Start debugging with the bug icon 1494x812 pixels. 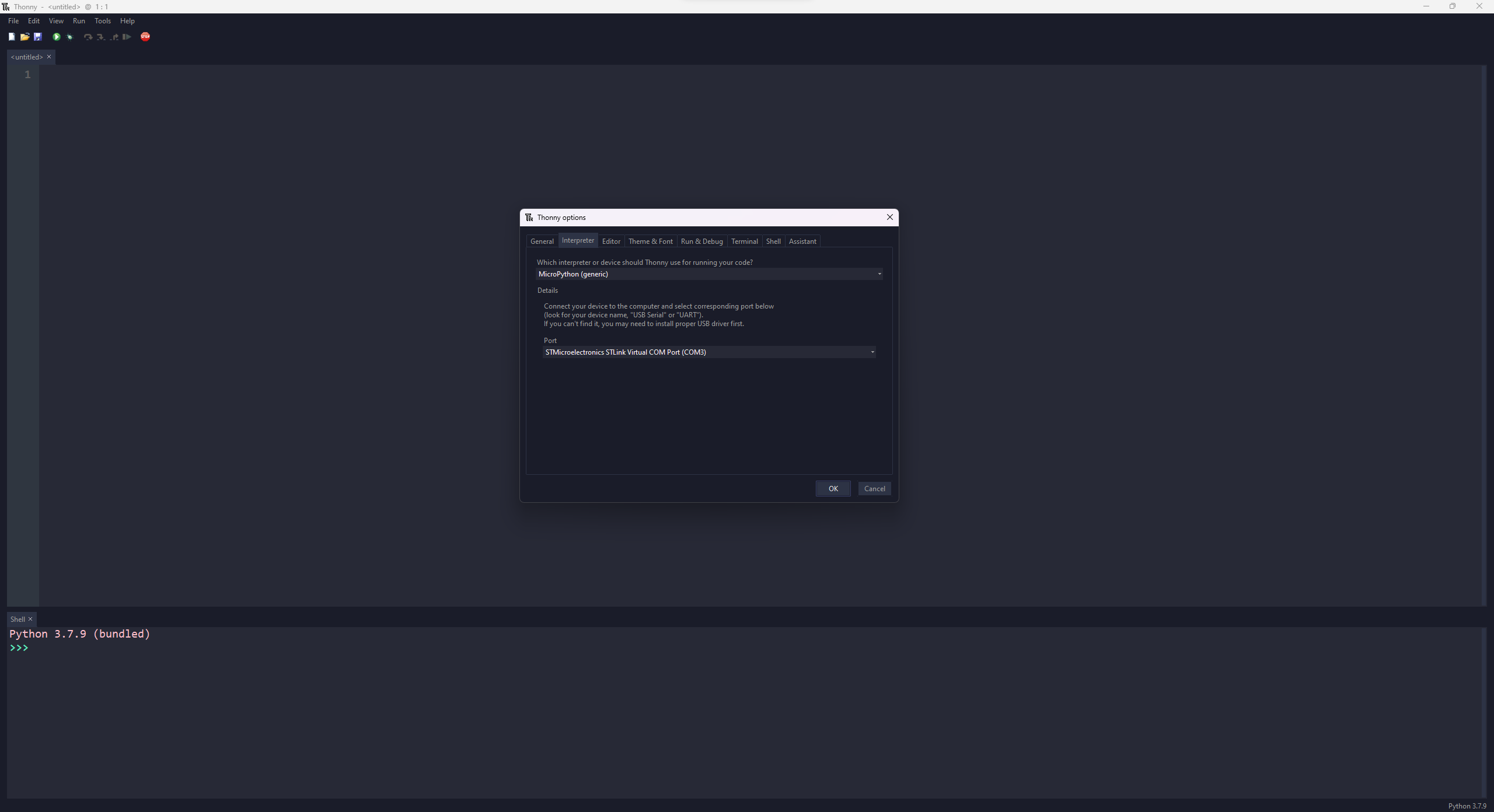tap(70, 37)
